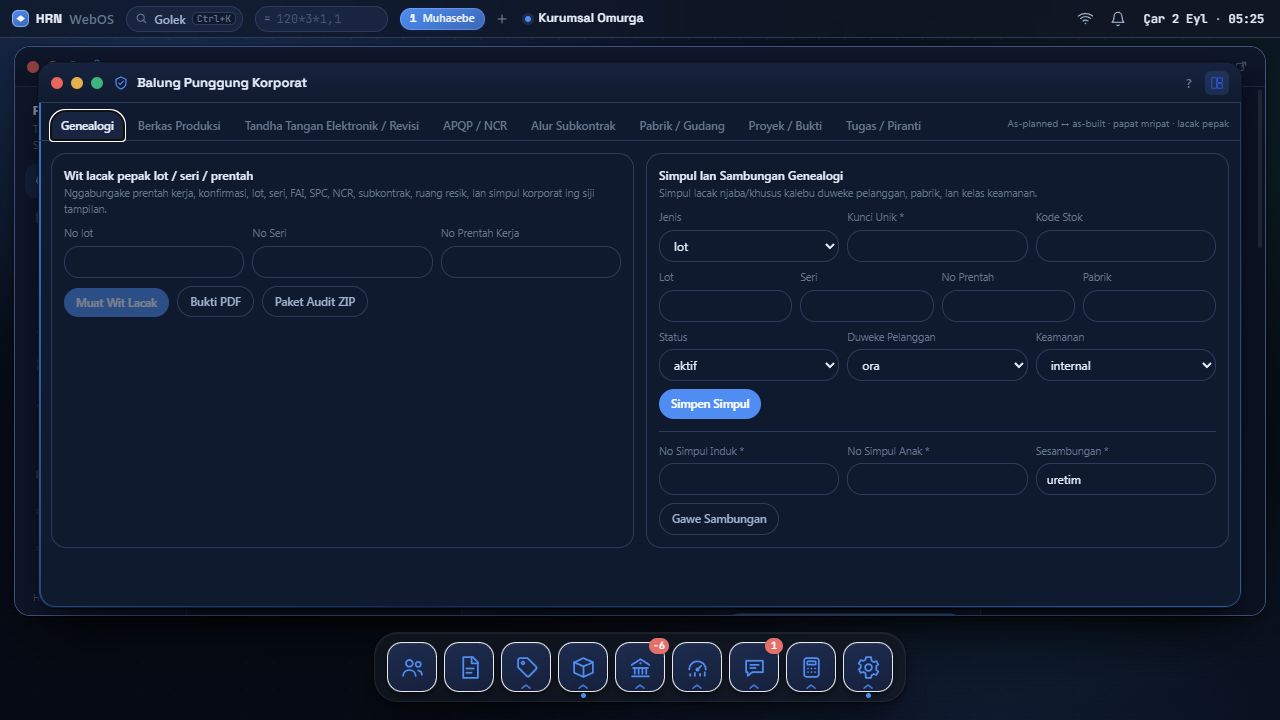The image size is (1280, 720).
Task: Click the Paket Audit ZIP button
Action: (x=315, y=302)
